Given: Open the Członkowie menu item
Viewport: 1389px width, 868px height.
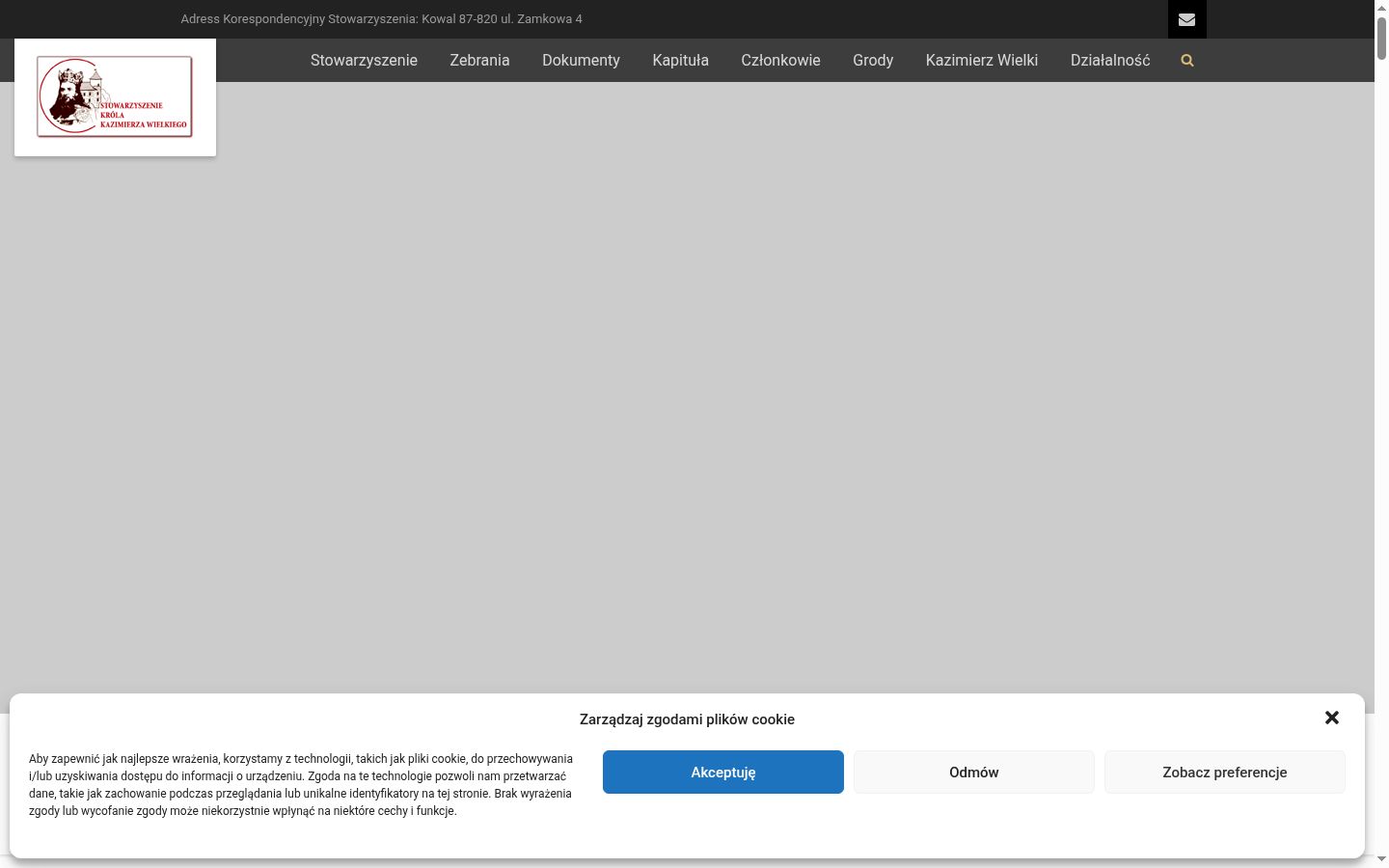Looking at the screenshot, I should 780,60.
